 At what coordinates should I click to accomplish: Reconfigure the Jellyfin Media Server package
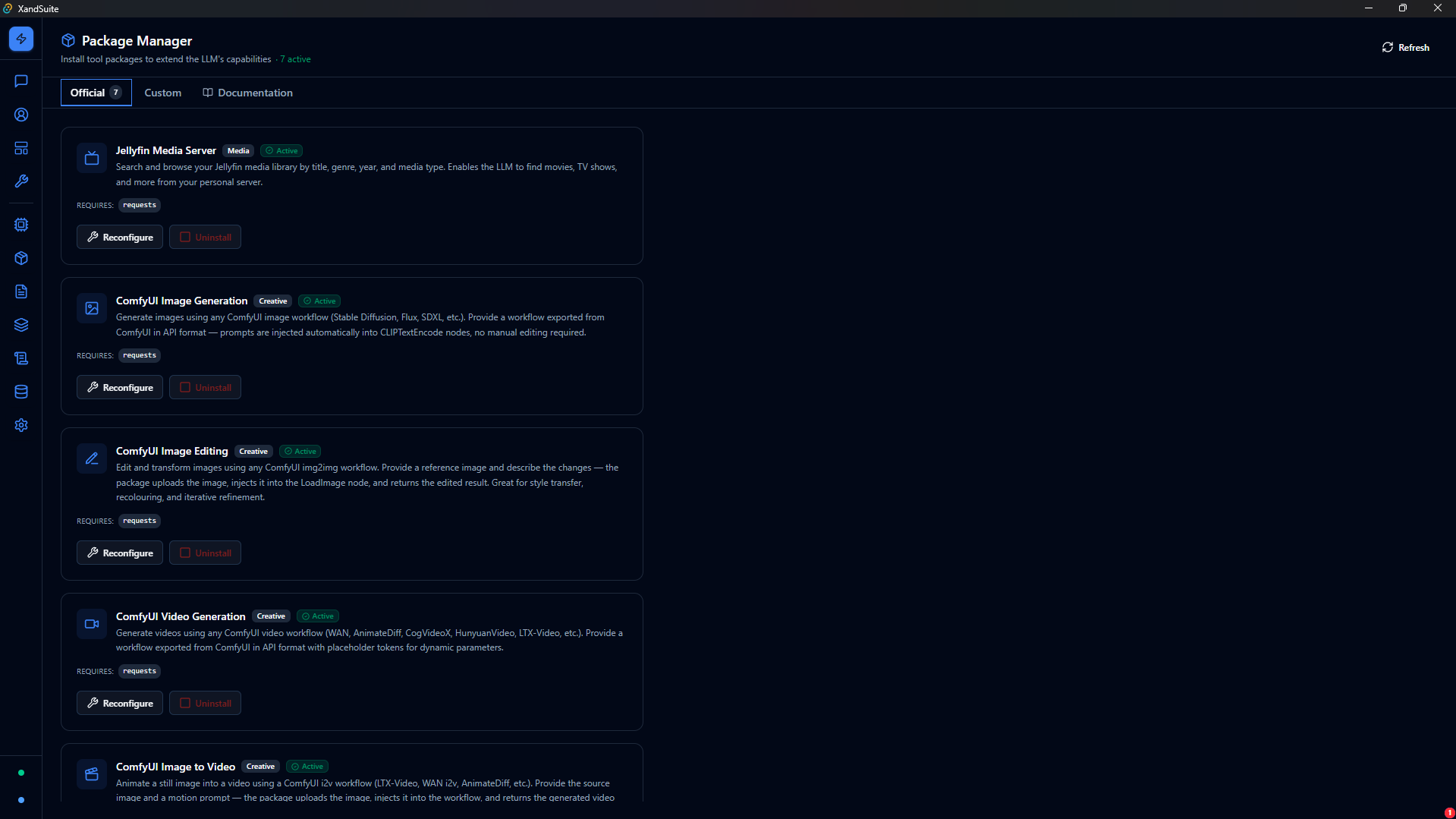pyautogui.click(x=119, y=236)
